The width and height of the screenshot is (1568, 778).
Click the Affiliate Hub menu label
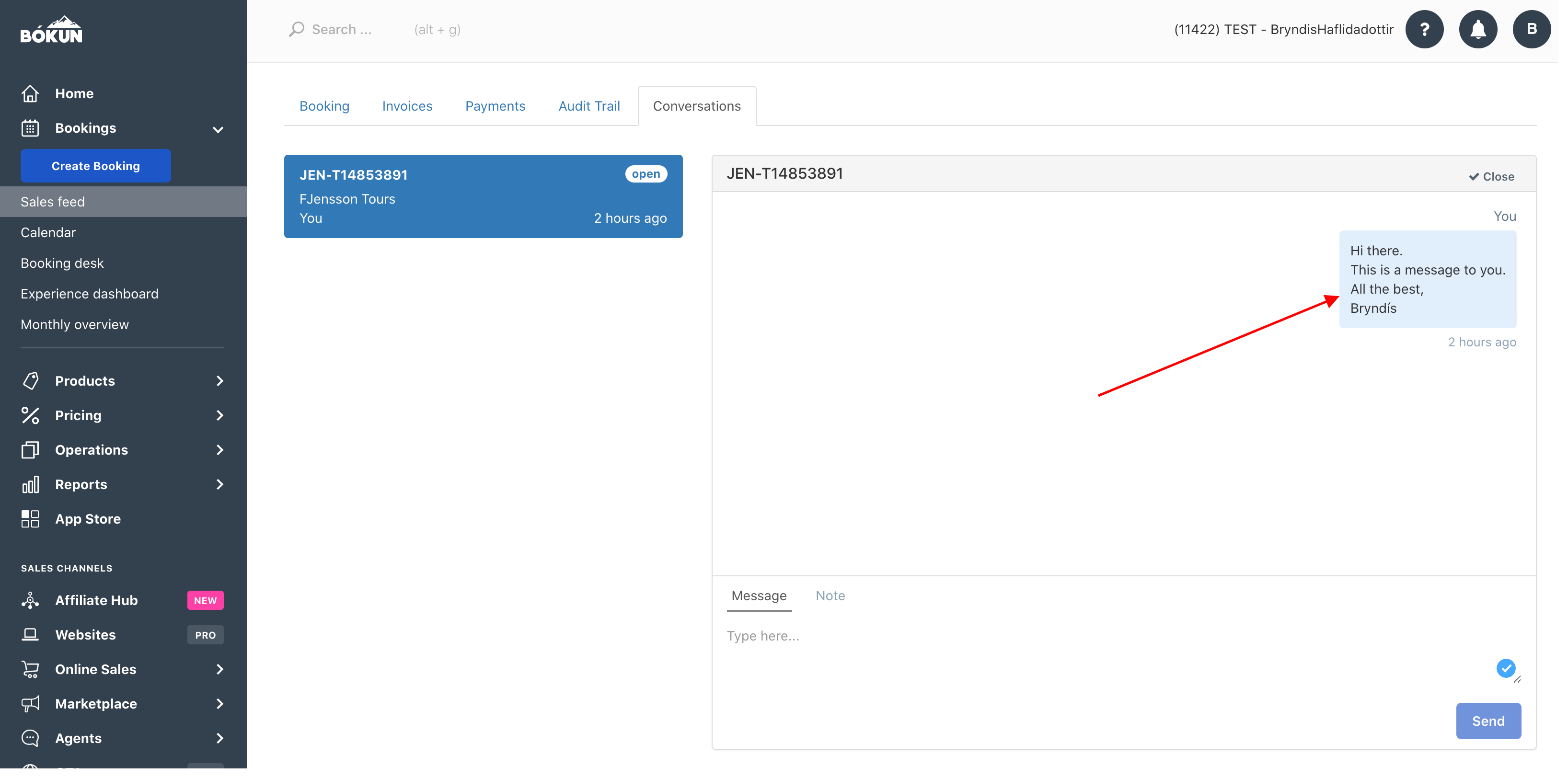coord(97,604)
